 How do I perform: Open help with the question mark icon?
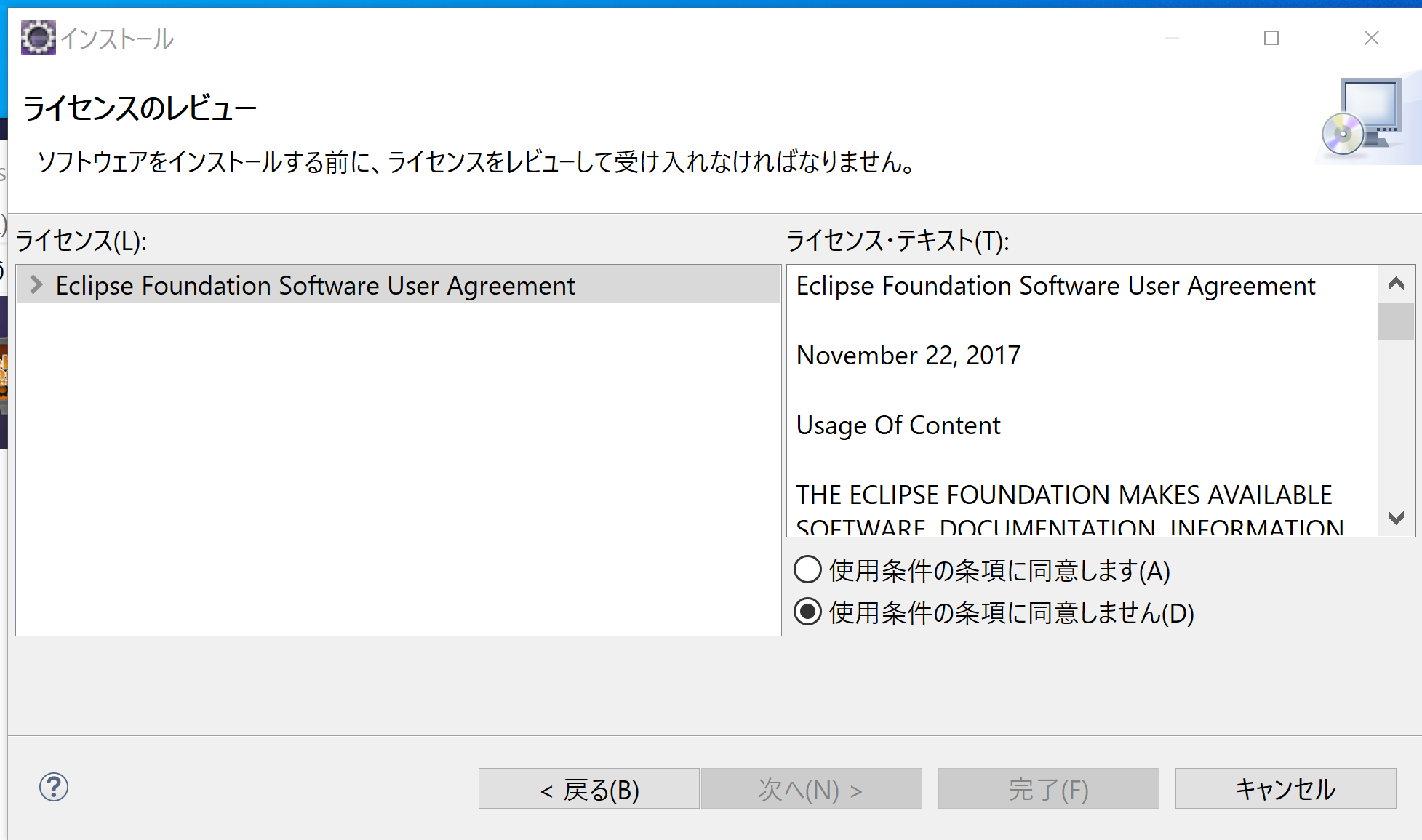click(54, 787)
